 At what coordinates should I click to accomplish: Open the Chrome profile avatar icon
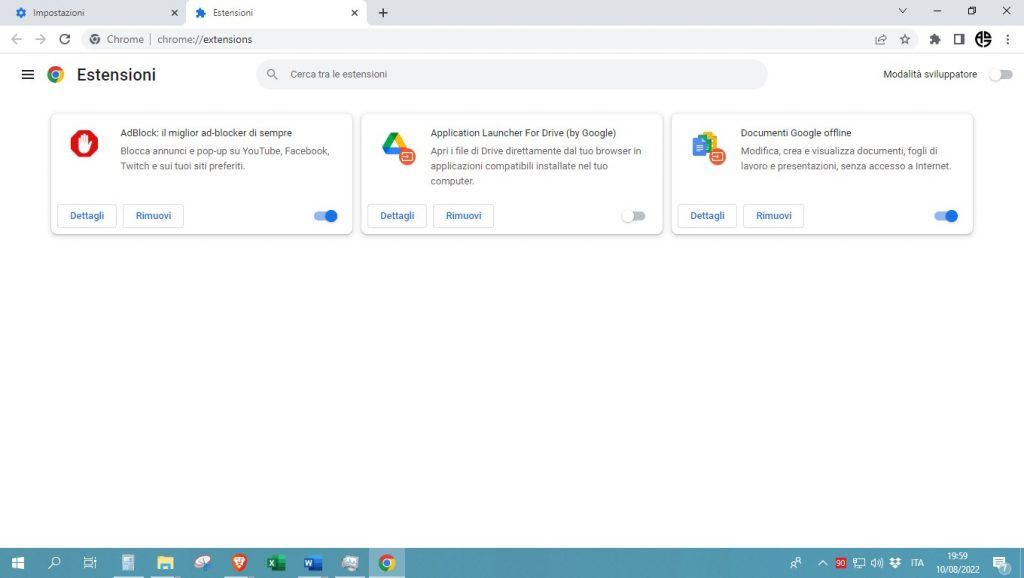click(x=983, y=39)
